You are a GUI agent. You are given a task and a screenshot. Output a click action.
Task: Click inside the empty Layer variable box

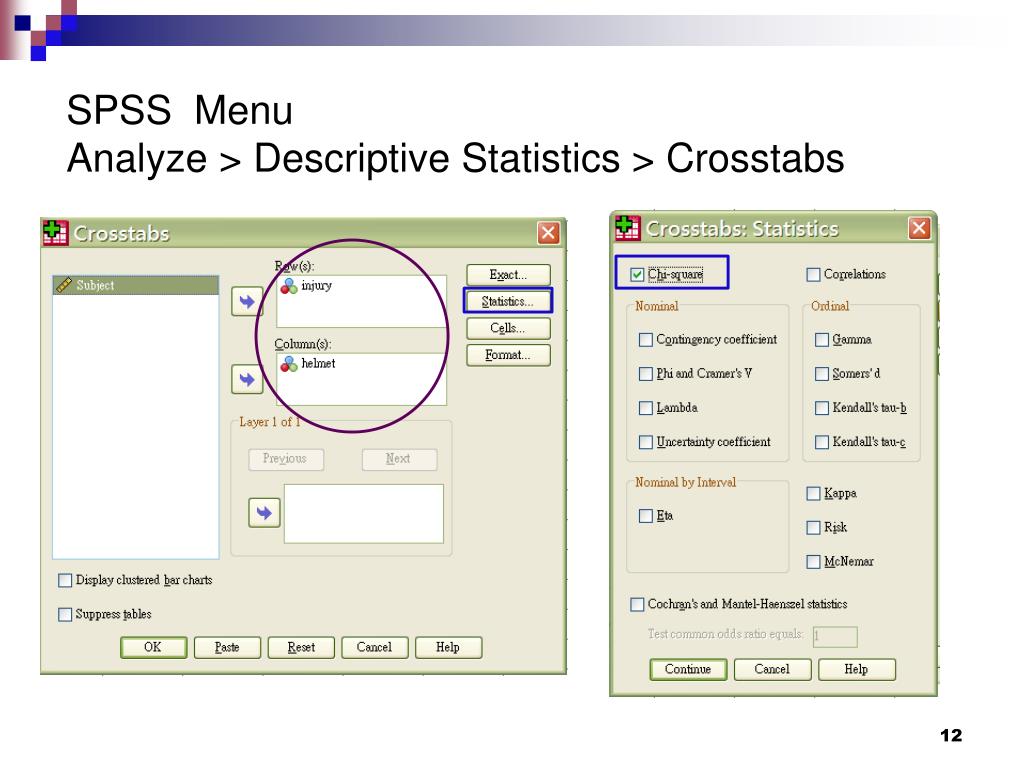[x=364, y=513]
